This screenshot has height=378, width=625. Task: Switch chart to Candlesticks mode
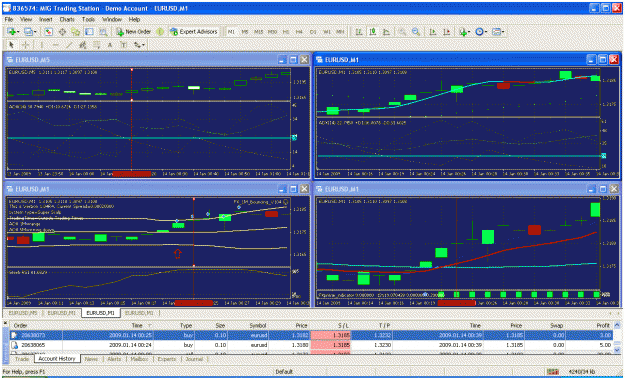point(373,32)
